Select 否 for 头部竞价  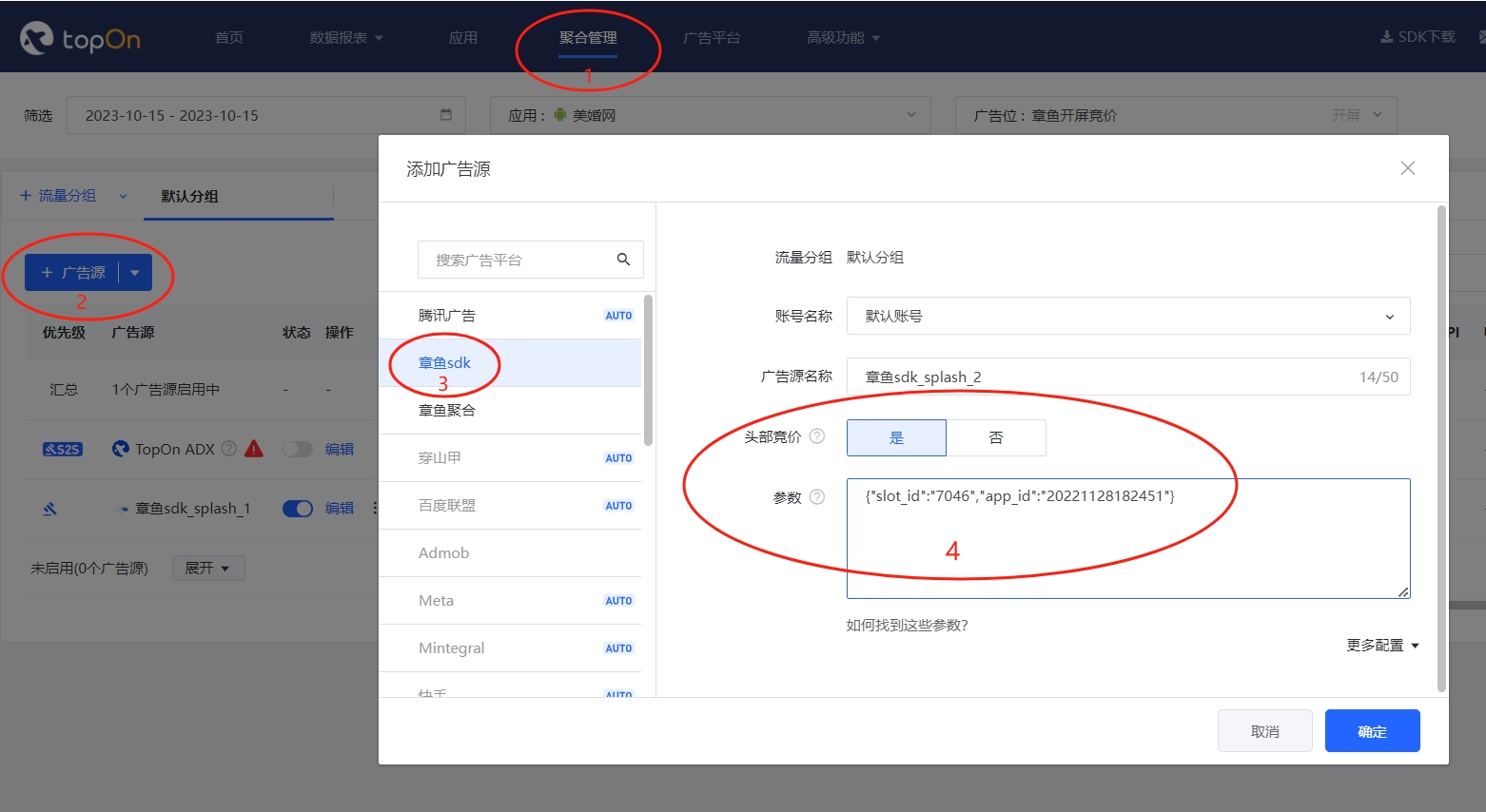point(996,437)
